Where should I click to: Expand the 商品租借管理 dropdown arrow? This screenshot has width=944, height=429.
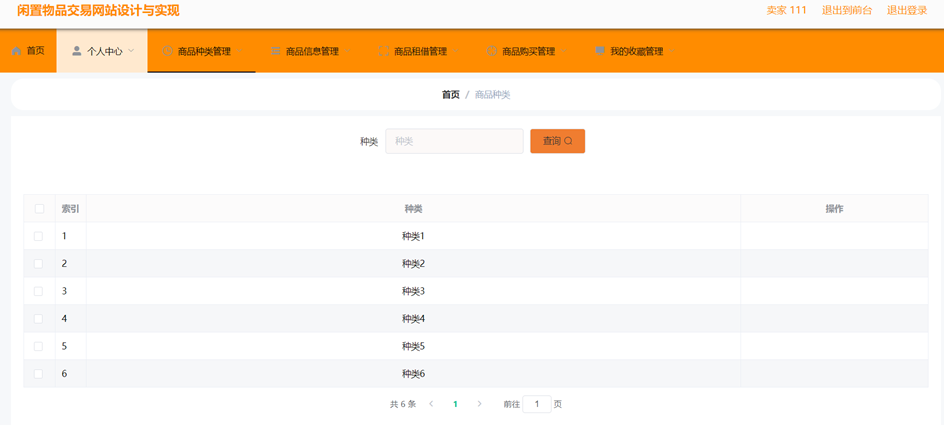pyautogui.click(x=456, y=51)
